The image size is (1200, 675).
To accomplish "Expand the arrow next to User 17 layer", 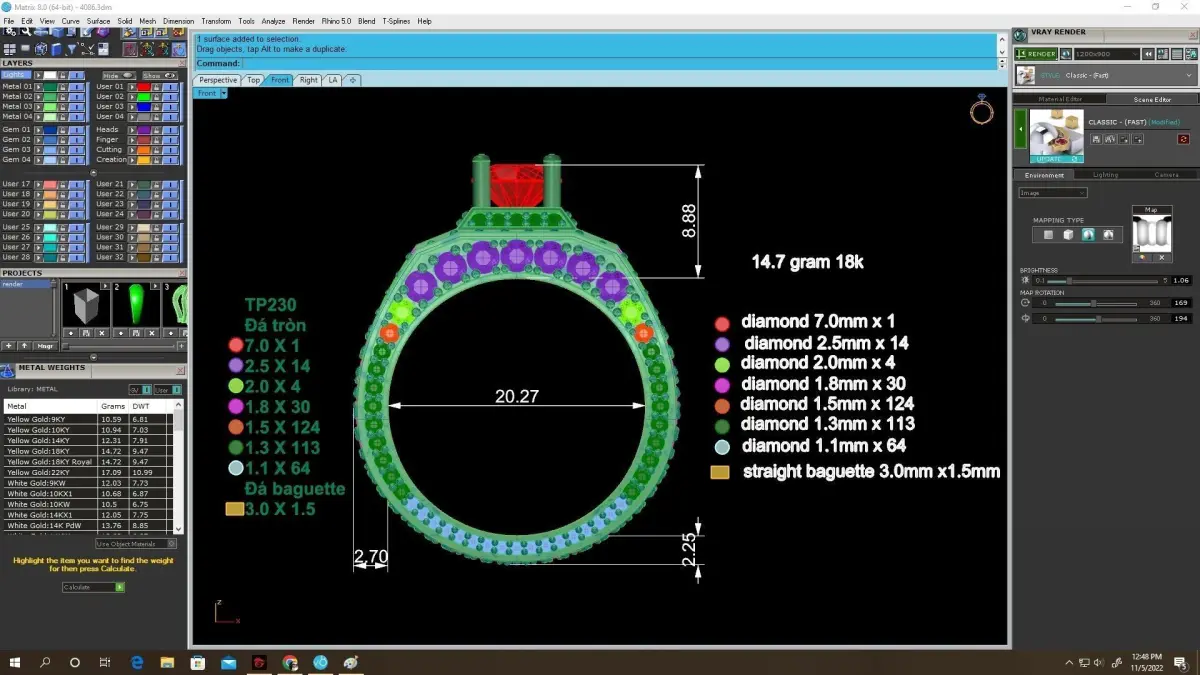I will (37, 185).
